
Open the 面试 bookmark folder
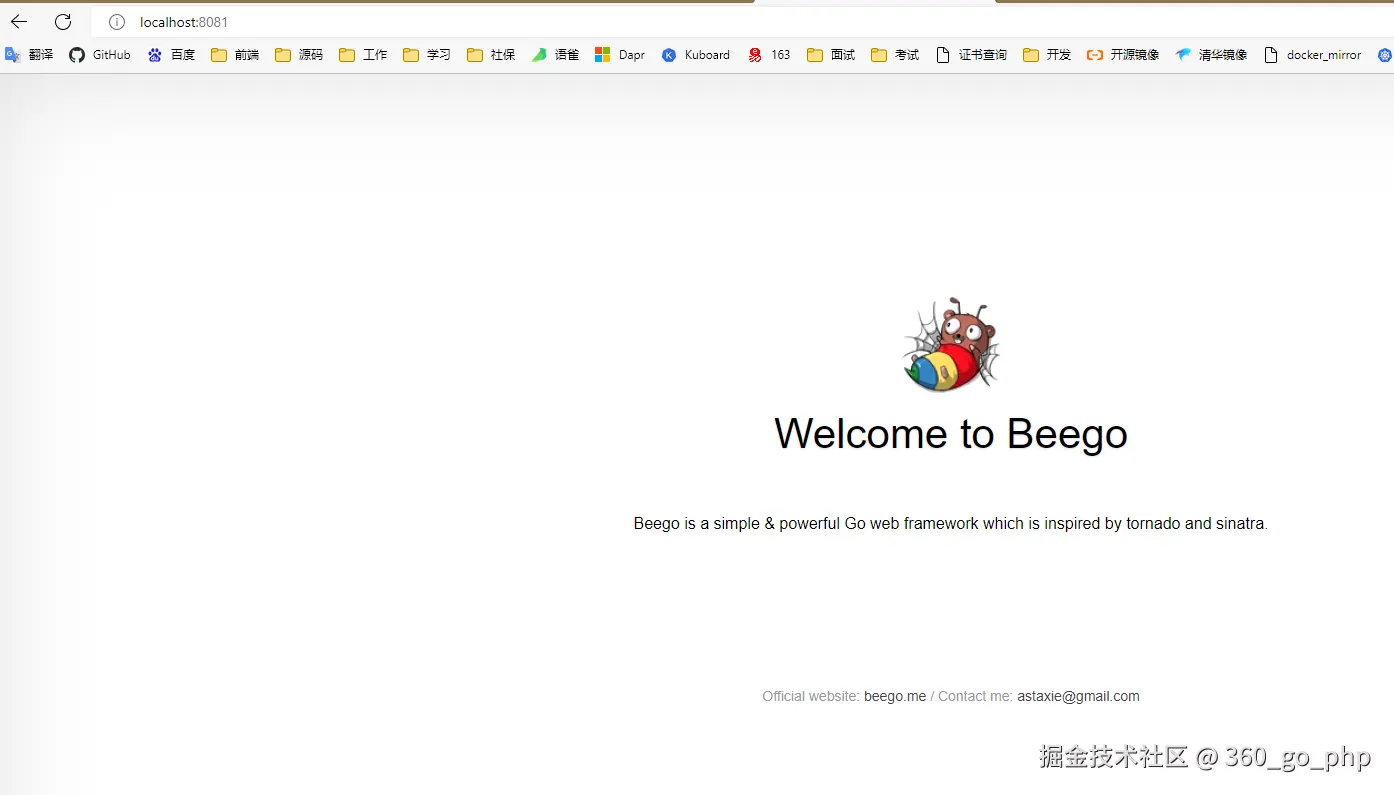coord(831,55)
